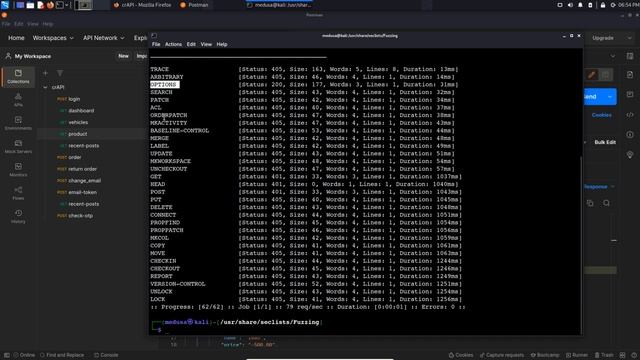The width and height of the screenshot is (640, 360).
Task: Open the File menu in the terminal
Action: tap(156, 44)
